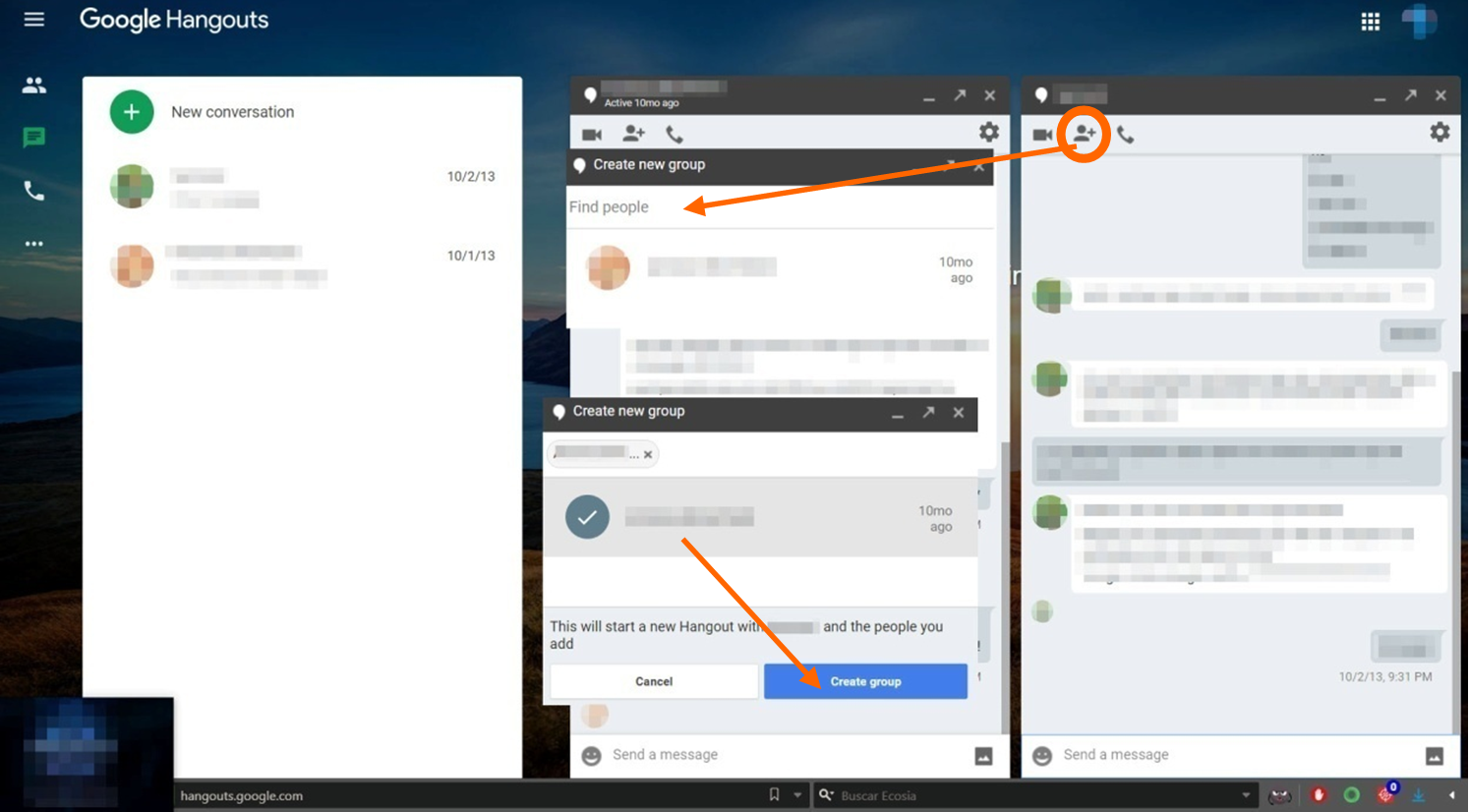Open the Google account avatar at top right
Screen dimensions: 1469x812
(1419, 21)
